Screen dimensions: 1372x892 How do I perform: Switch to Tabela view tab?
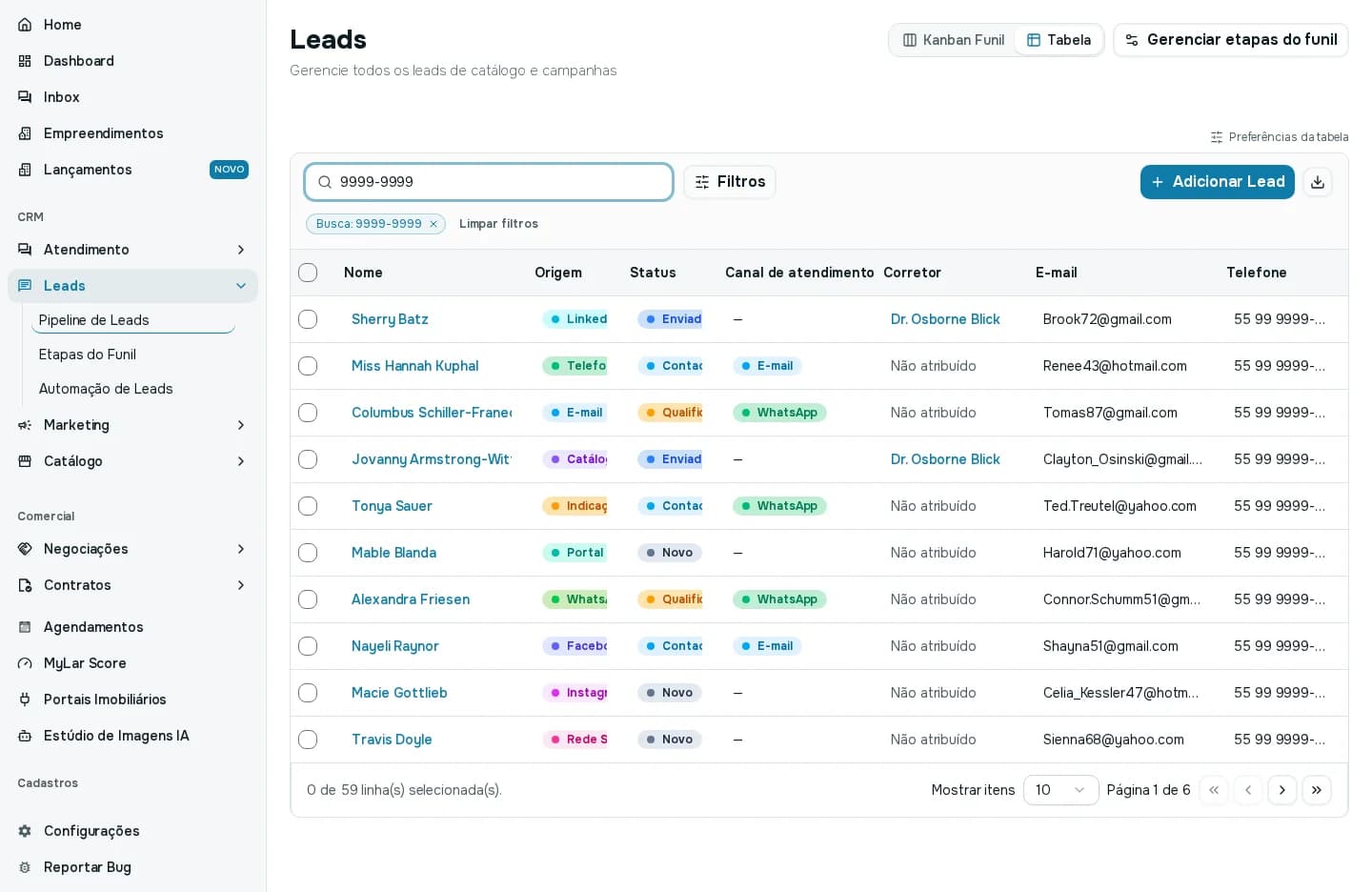[1059, 40]
